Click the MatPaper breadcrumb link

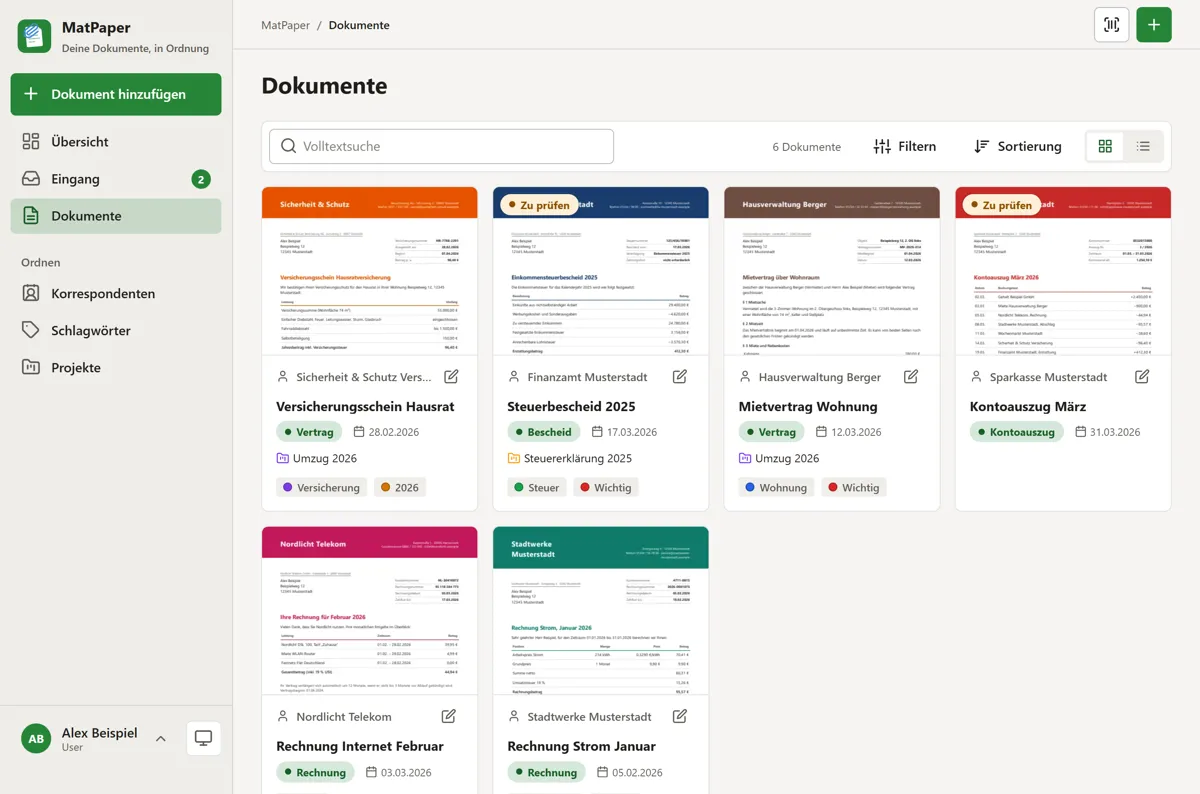[285, 25]
